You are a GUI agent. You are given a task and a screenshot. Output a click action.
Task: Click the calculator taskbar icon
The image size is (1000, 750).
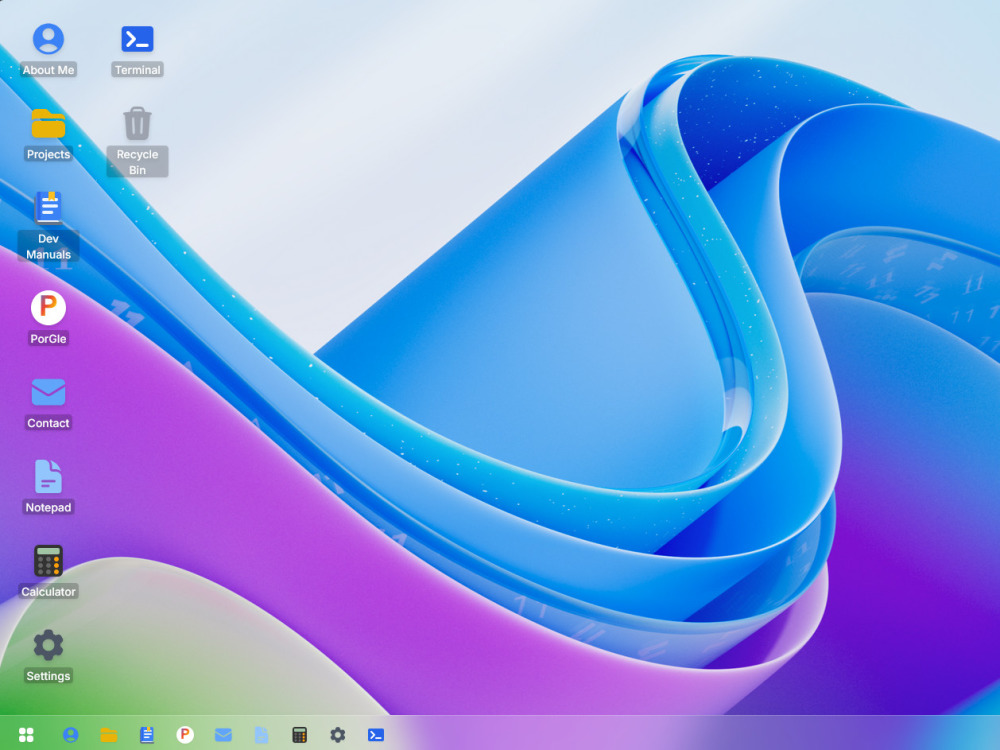300,735
